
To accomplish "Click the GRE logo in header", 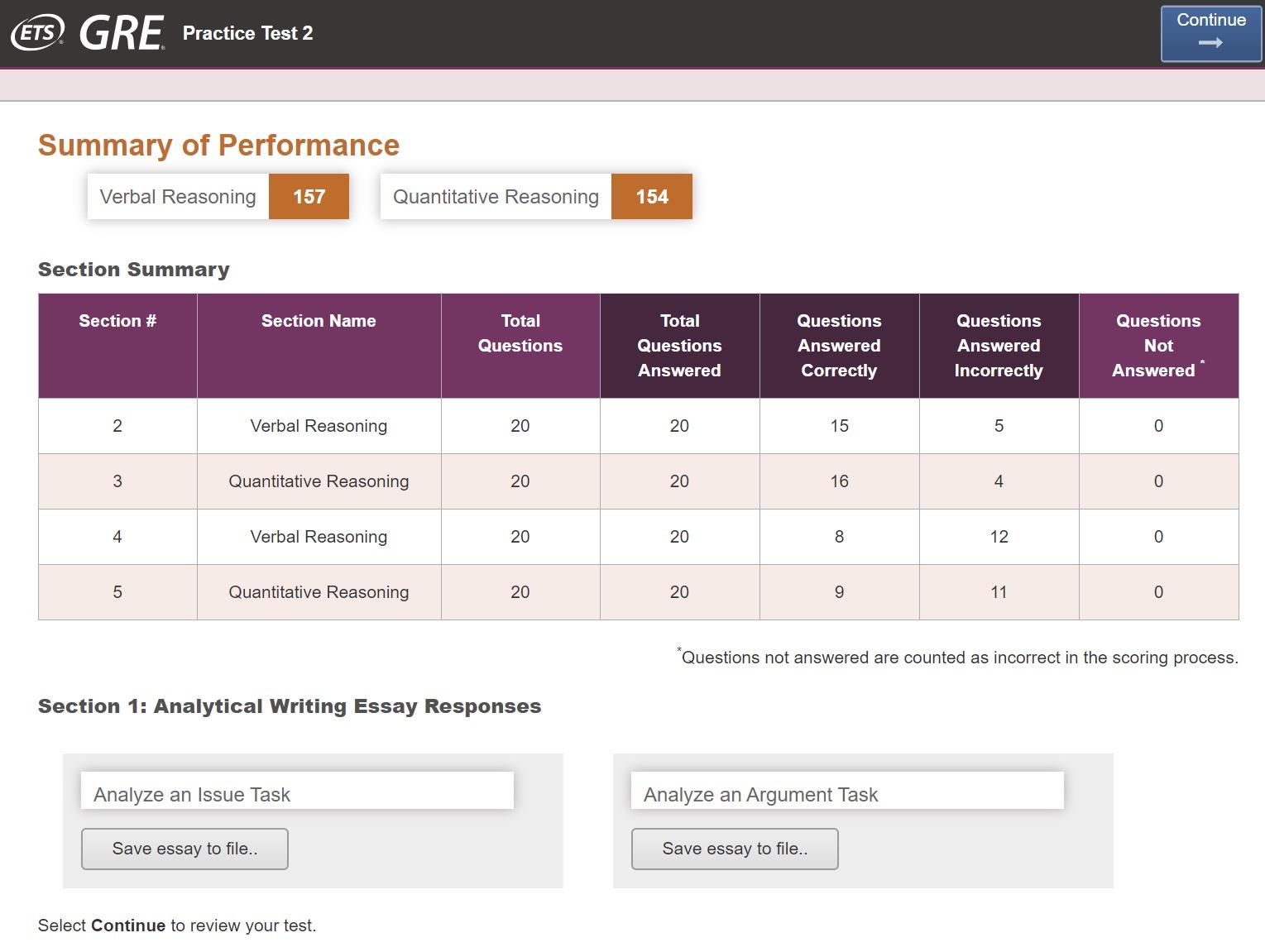I will 122,33.
